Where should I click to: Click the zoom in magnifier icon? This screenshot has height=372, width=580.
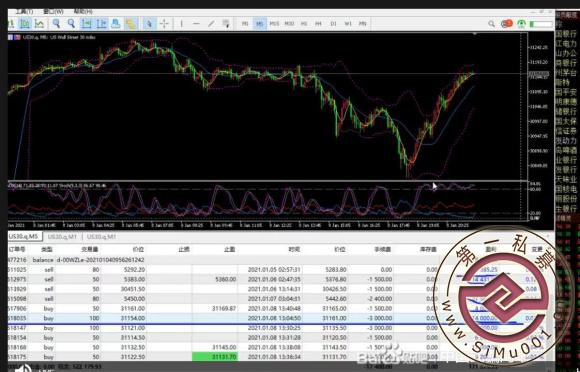point(56,24)
